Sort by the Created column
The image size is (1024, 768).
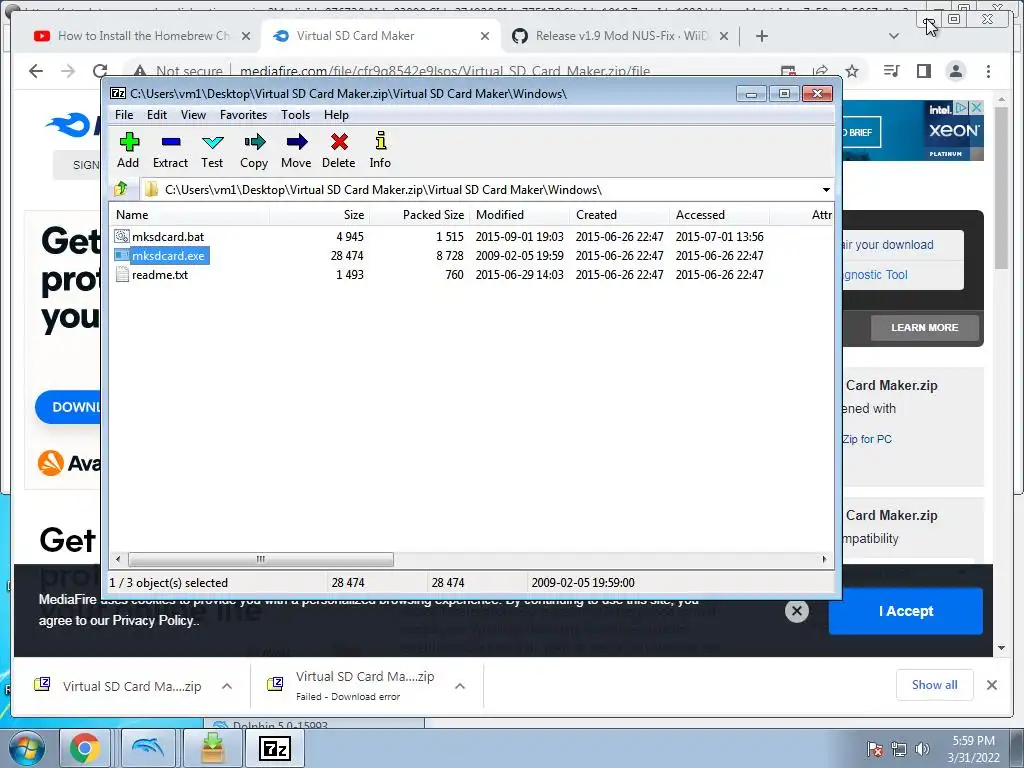coord(619,215)
